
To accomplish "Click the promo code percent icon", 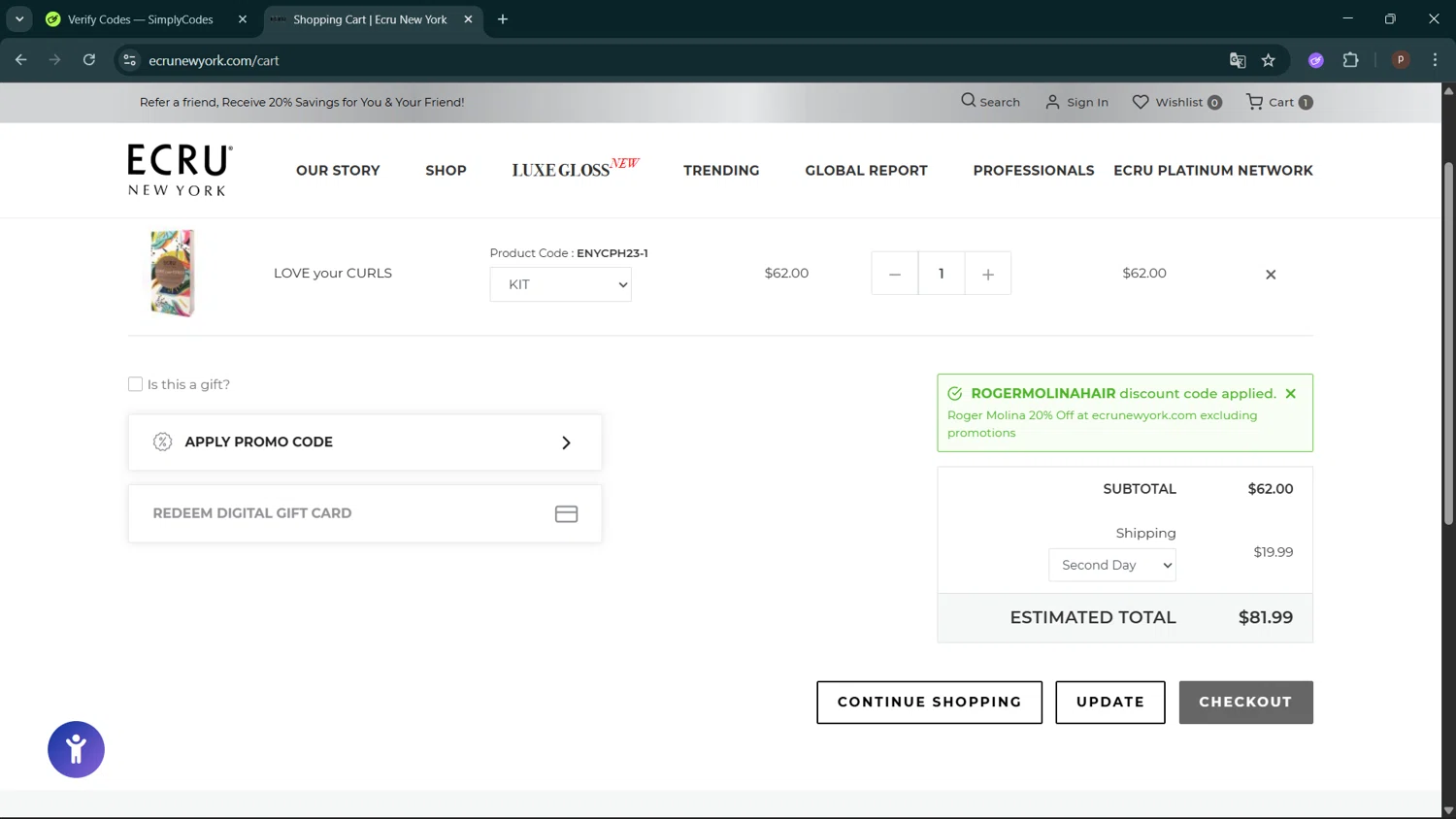I will coord(162,442).
